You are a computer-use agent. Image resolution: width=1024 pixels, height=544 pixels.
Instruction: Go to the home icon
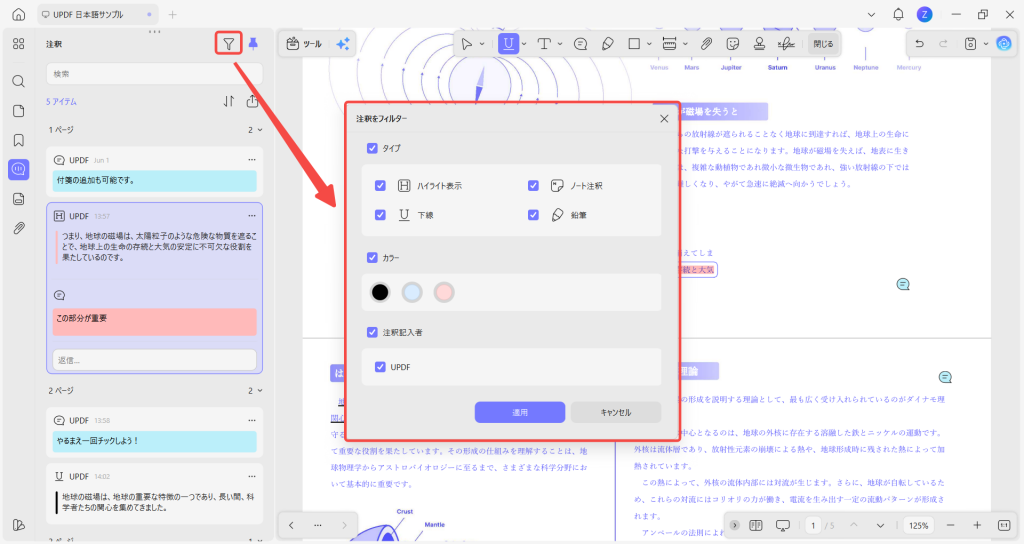[18, 14]
